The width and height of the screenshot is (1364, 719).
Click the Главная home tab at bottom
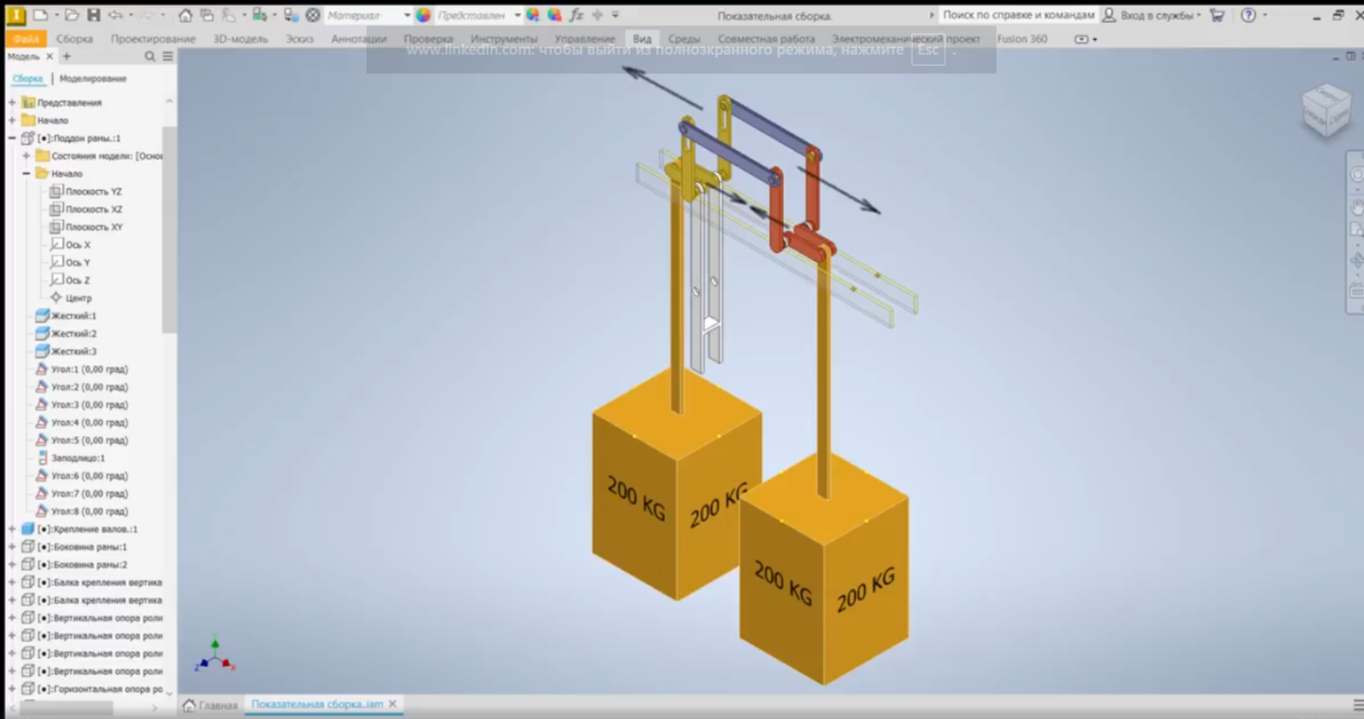pos(211,705)
